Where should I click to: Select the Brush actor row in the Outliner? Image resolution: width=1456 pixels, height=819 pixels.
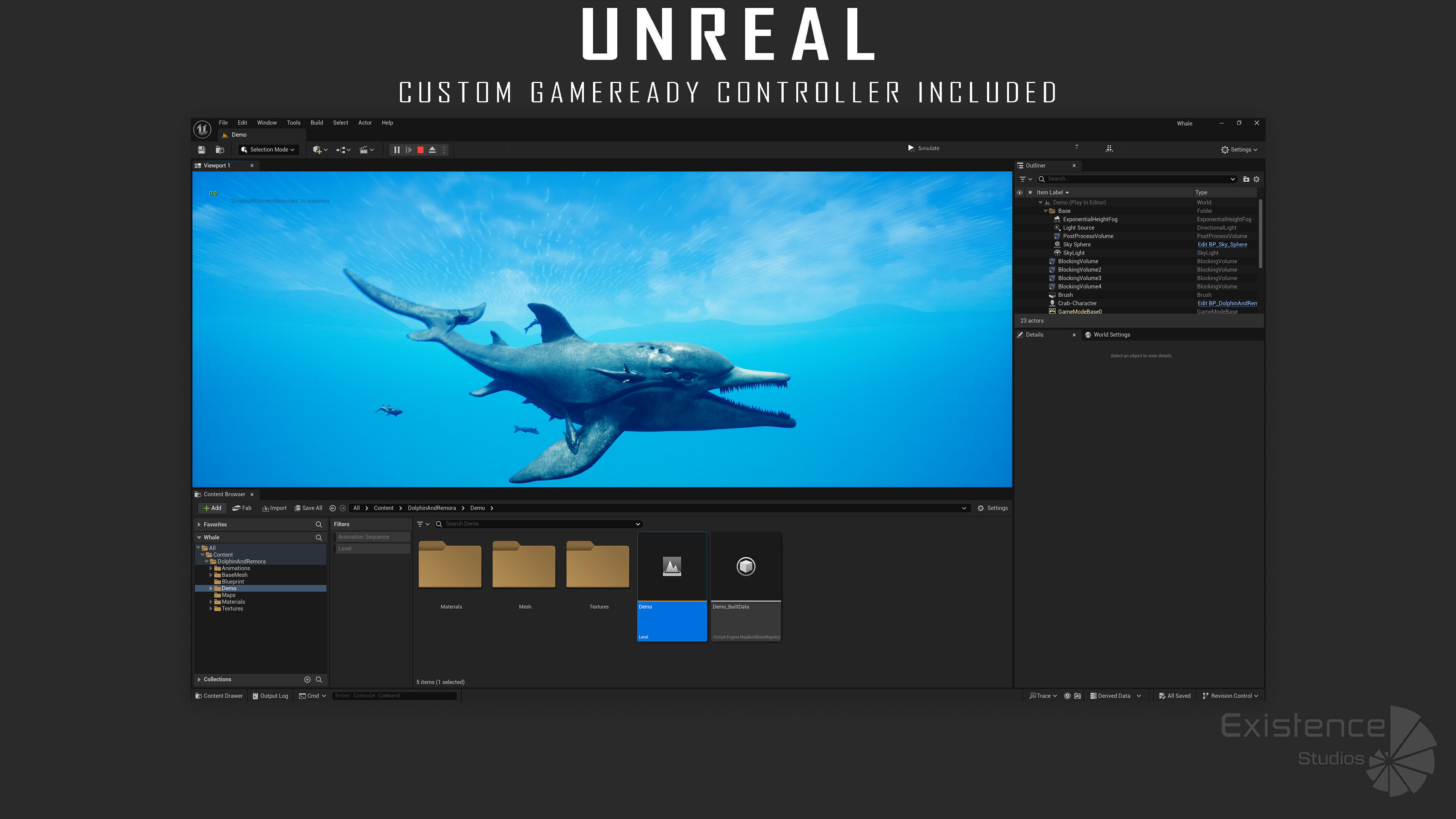click(x=1136, y=295)
